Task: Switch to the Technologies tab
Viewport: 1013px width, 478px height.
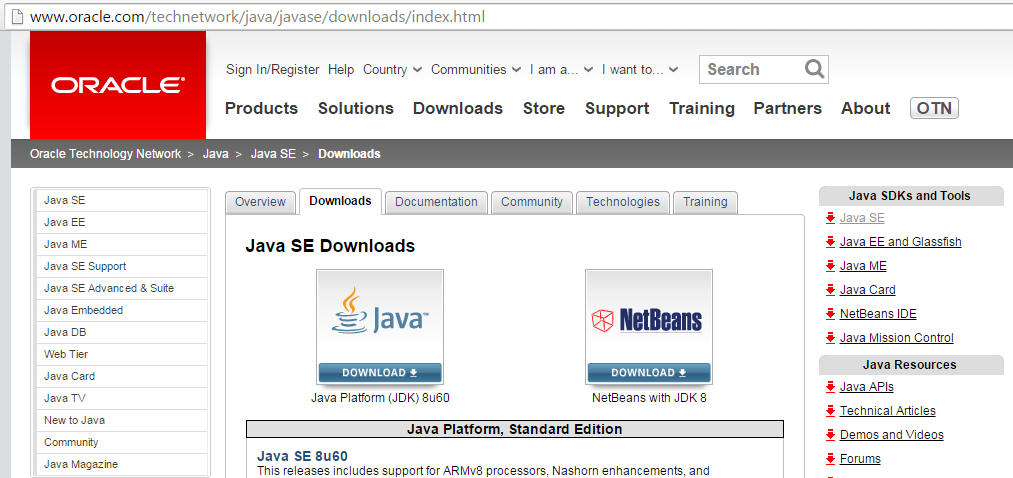Action: click(623, 202)
